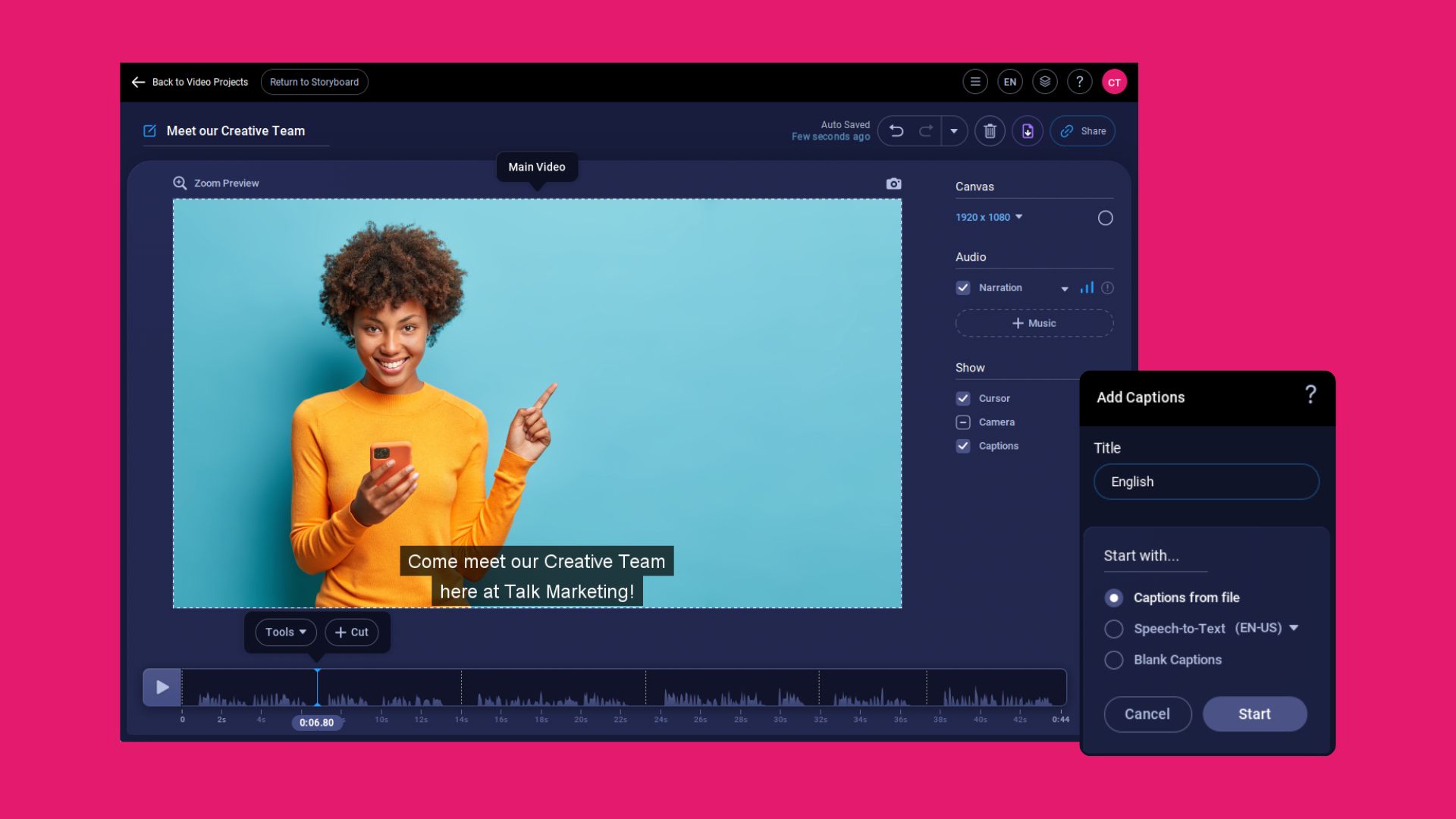This screenshot has height=819, width=1456.
Task: Click the redo icon in toolbar
Action: [924, 131]
